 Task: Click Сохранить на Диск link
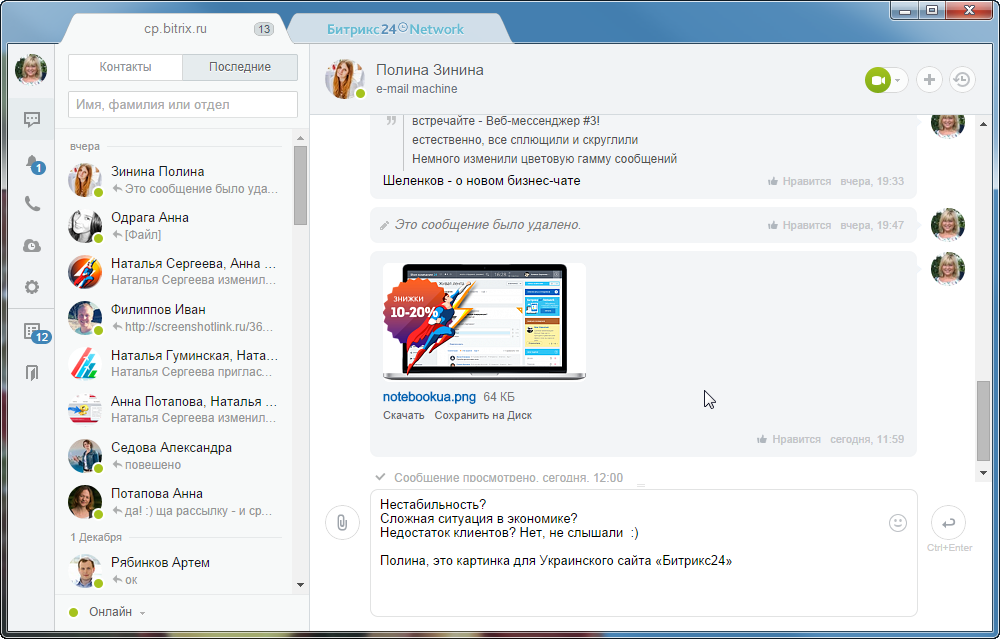(483, 415)
